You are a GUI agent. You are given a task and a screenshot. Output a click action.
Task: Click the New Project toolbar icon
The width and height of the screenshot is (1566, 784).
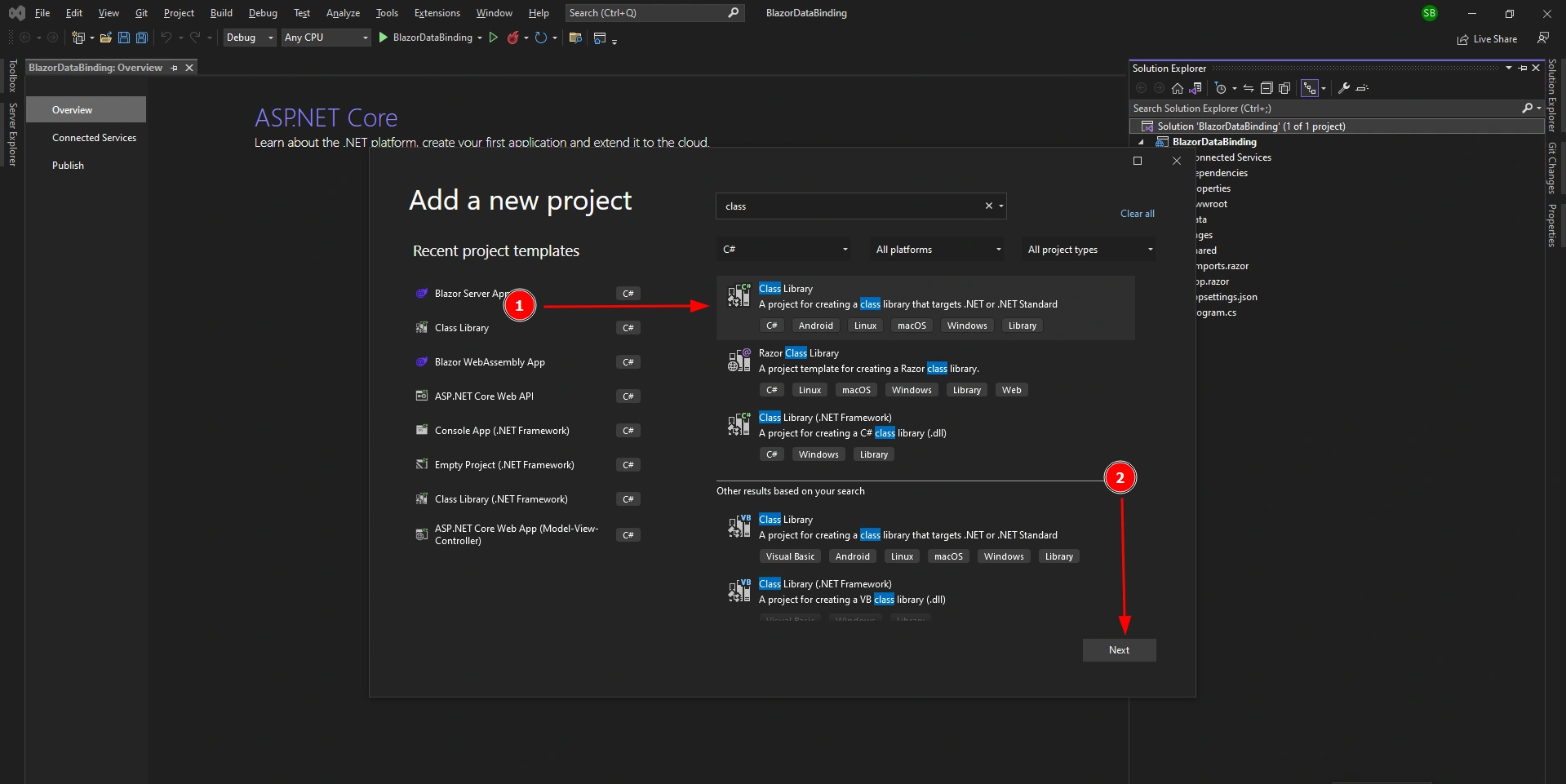coord(78,38)
